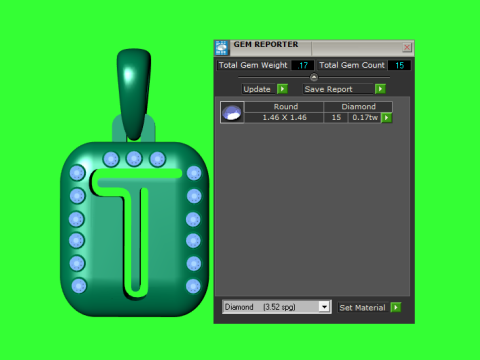Click the 0.17tw weight cell
The height and width of the screenshot is (360, 480).
coord(365,118)
